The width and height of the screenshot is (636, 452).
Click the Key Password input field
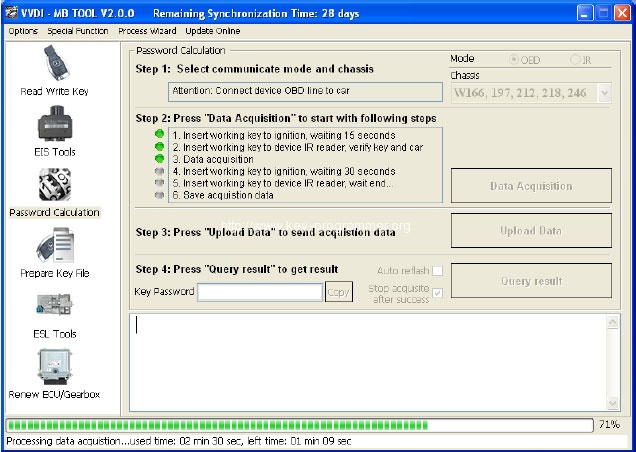click(x=260, y=292)
